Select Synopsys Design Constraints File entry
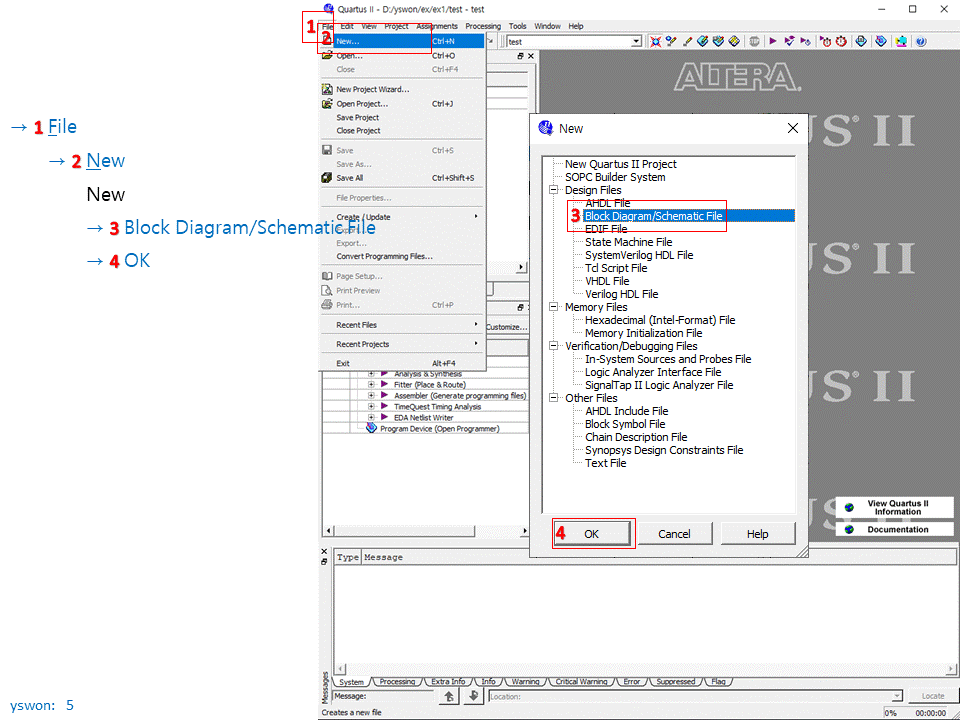Image resolution: width=960 pixels, height=720 pixels. point(664,450)
